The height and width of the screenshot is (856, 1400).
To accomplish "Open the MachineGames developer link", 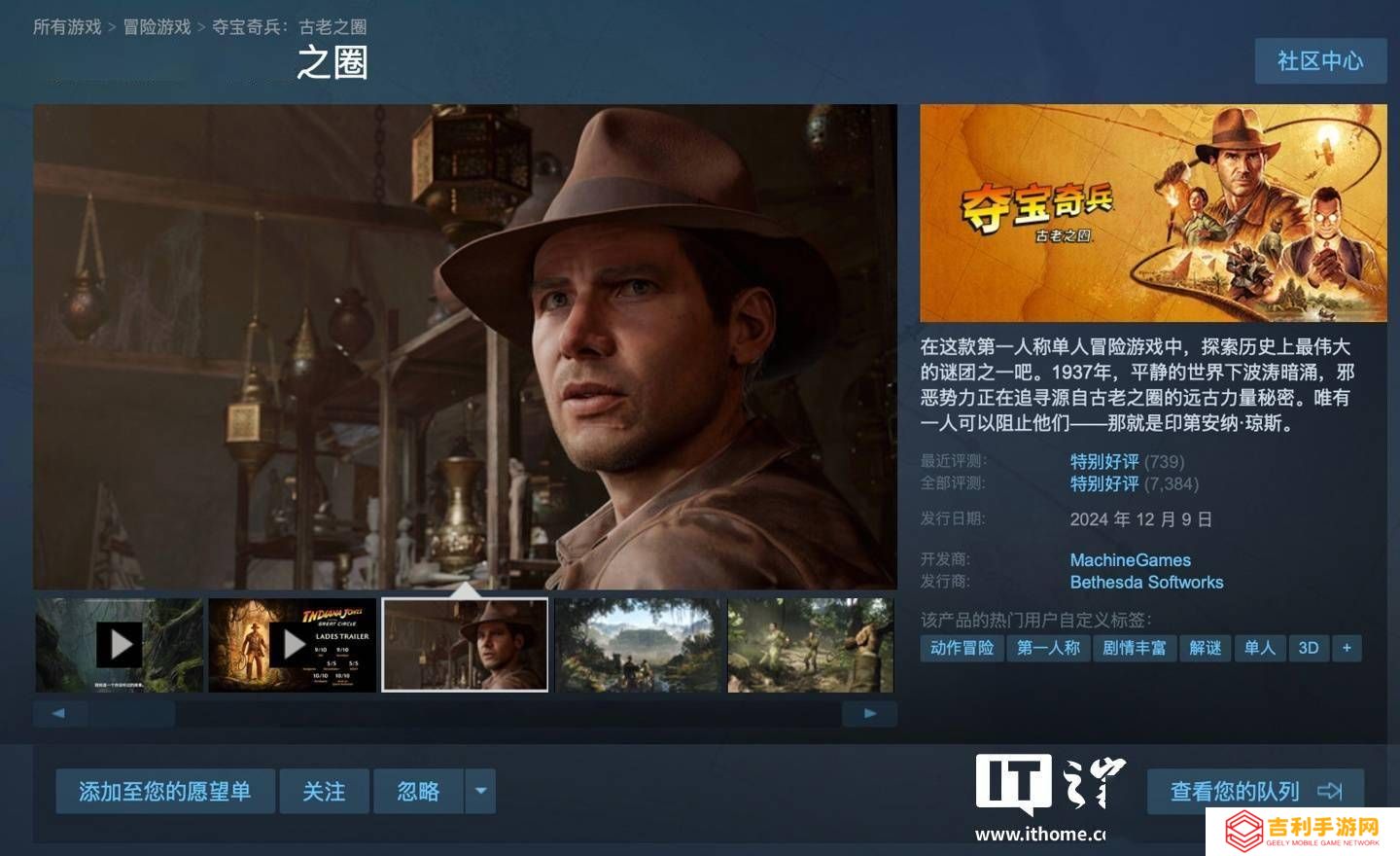I will pos(1130,560).
